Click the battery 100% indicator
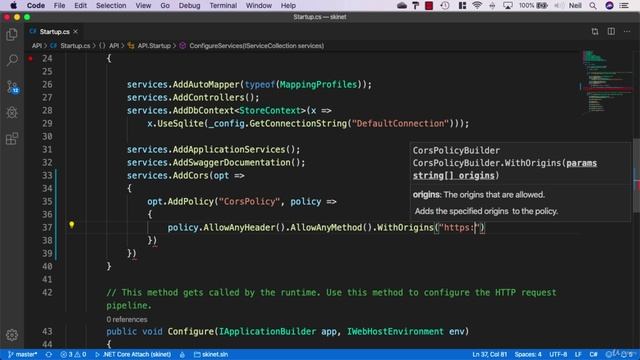 click(533, 5)
